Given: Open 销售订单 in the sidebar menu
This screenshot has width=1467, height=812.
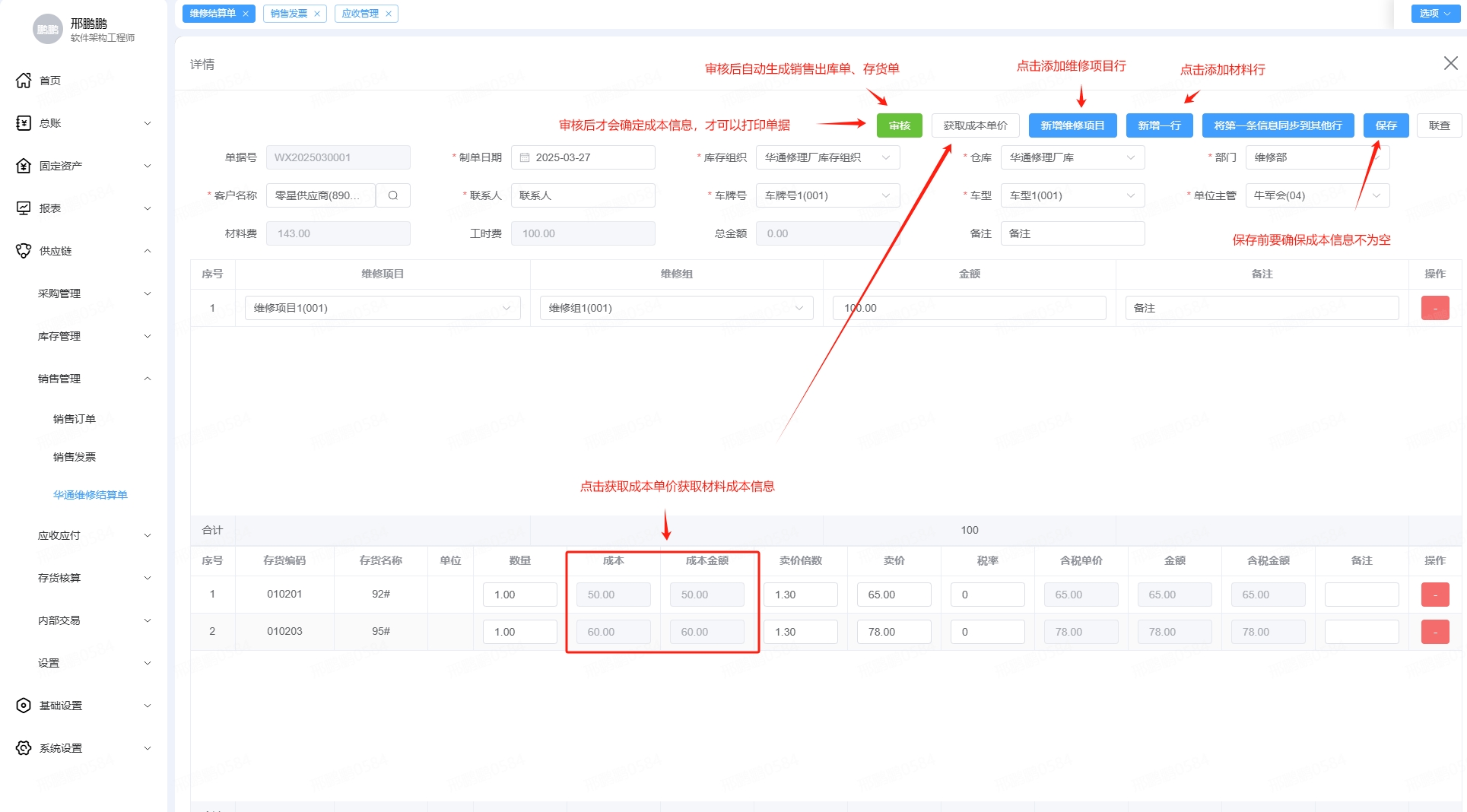Looking at the screenshot, I should click(x=75, y=419).
